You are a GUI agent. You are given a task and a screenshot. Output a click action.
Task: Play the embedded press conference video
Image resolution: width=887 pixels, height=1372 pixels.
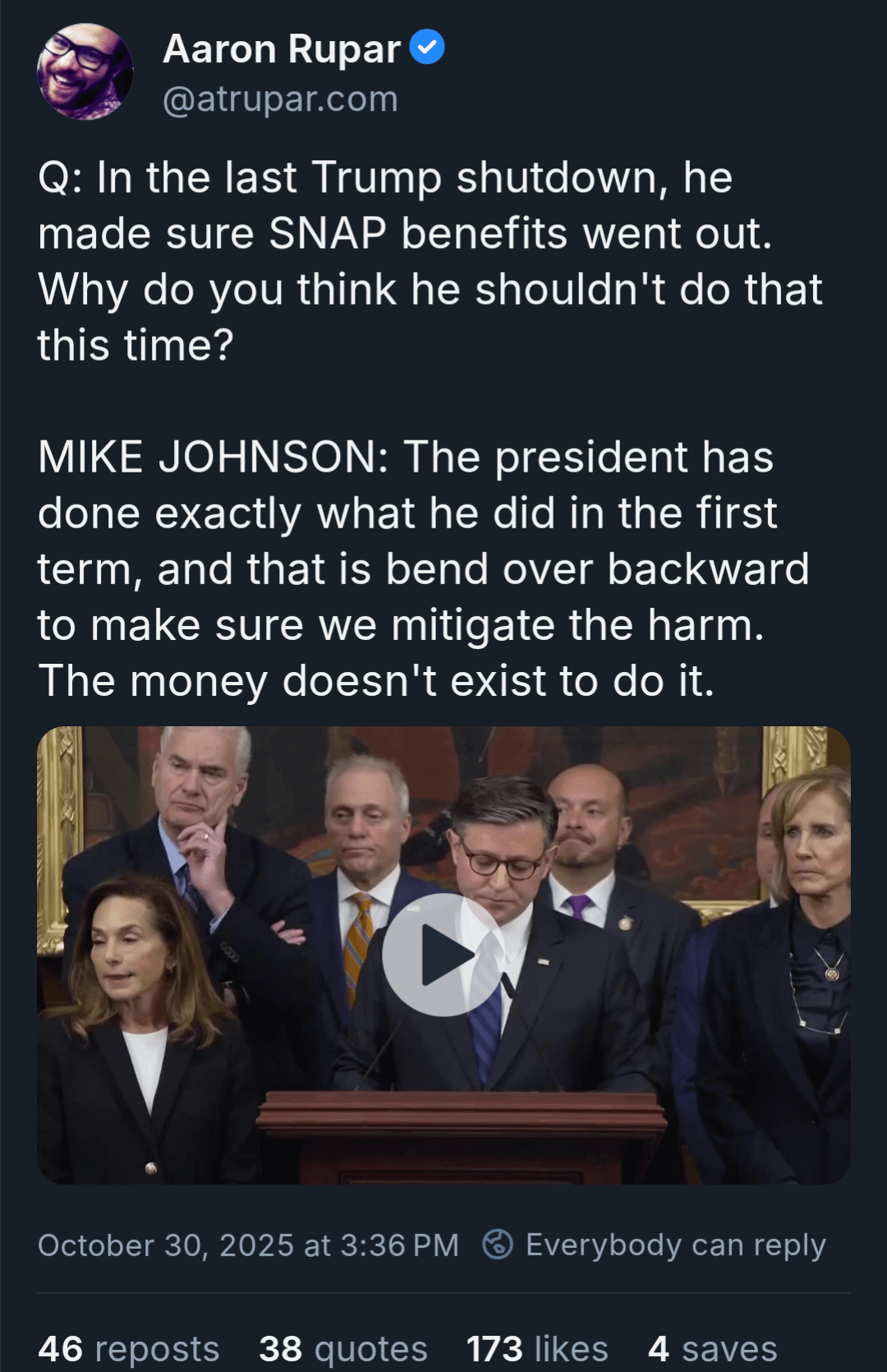tap(443, 955)
